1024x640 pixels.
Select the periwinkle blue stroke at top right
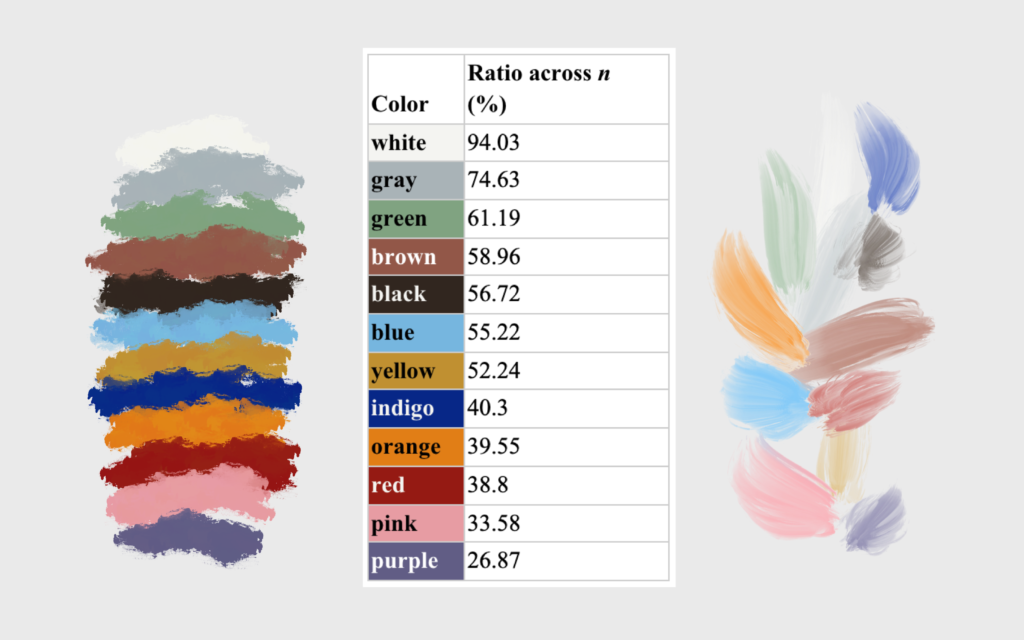point(886,158)
